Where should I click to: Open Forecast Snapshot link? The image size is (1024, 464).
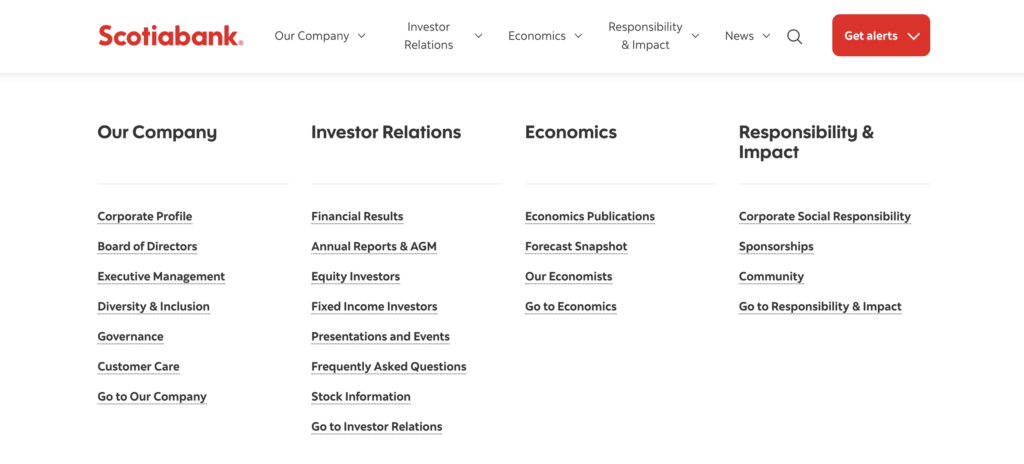(x=576, y=246)
